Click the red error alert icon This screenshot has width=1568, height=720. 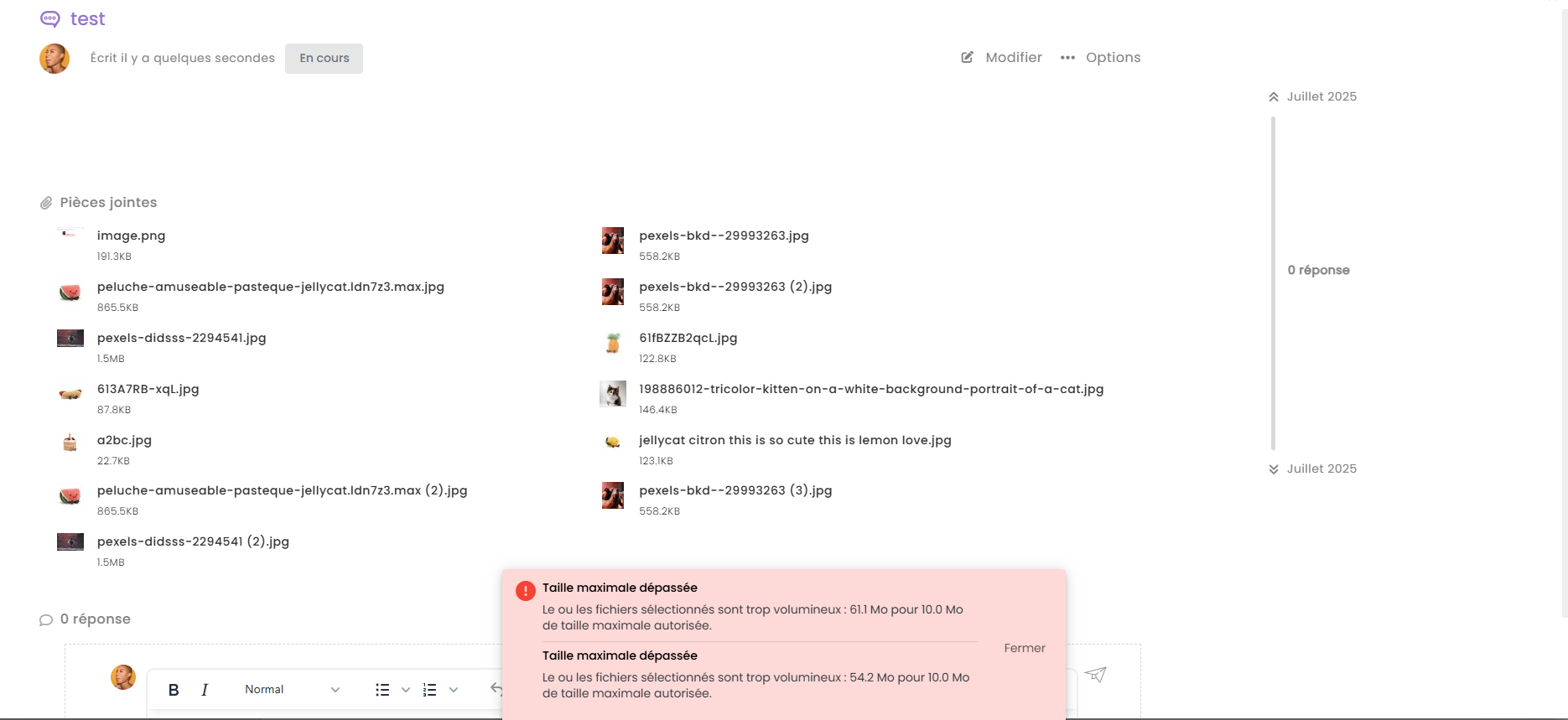coord(526,591)
